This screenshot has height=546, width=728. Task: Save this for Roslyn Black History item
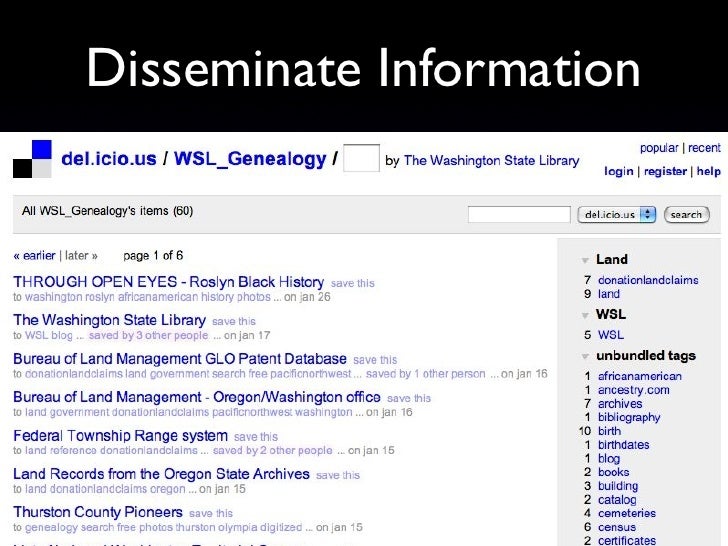click(352, 283)
